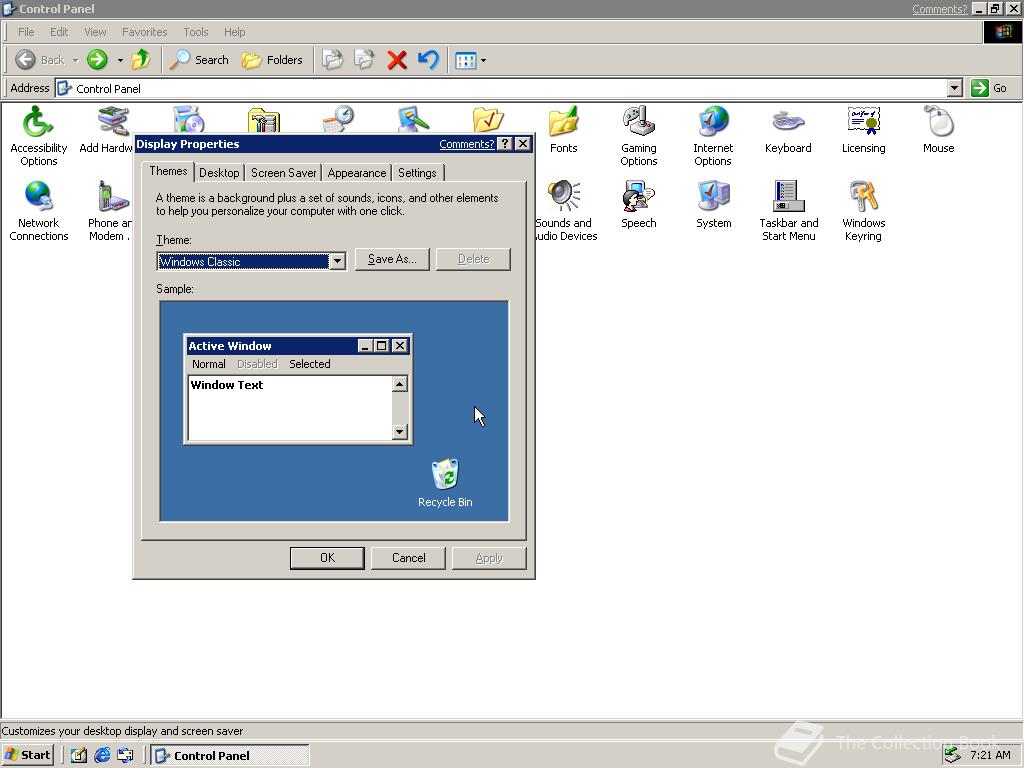Click Comments link in Display Properties

pos(466,144)
